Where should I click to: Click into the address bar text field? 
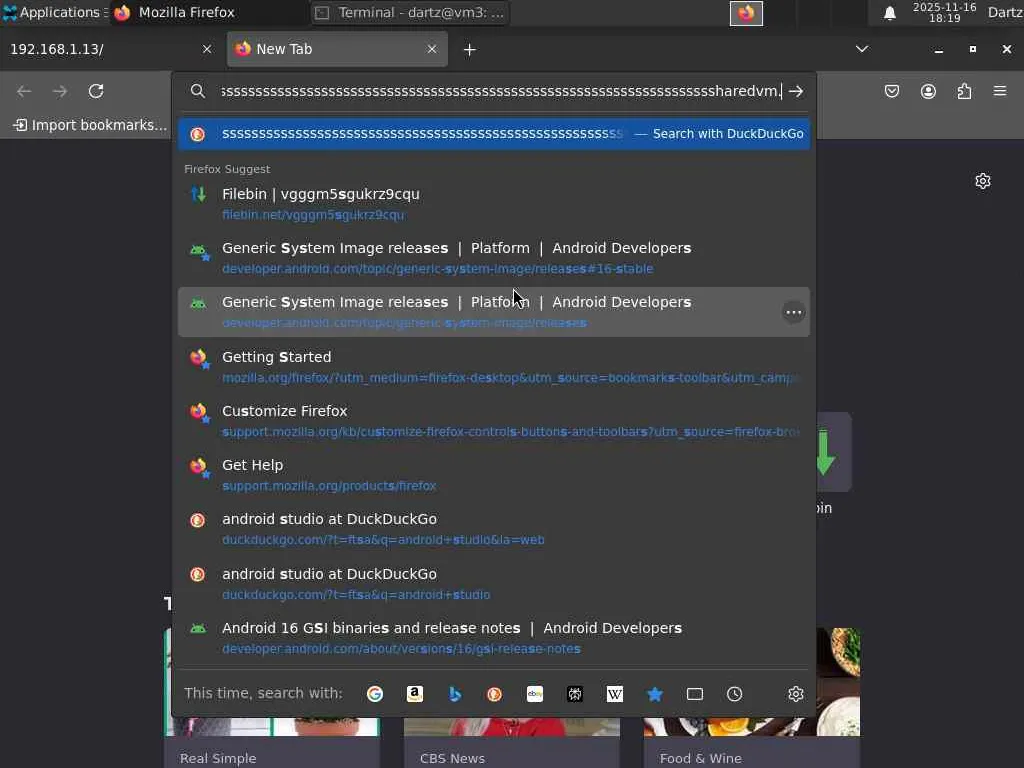coord(501,91)
